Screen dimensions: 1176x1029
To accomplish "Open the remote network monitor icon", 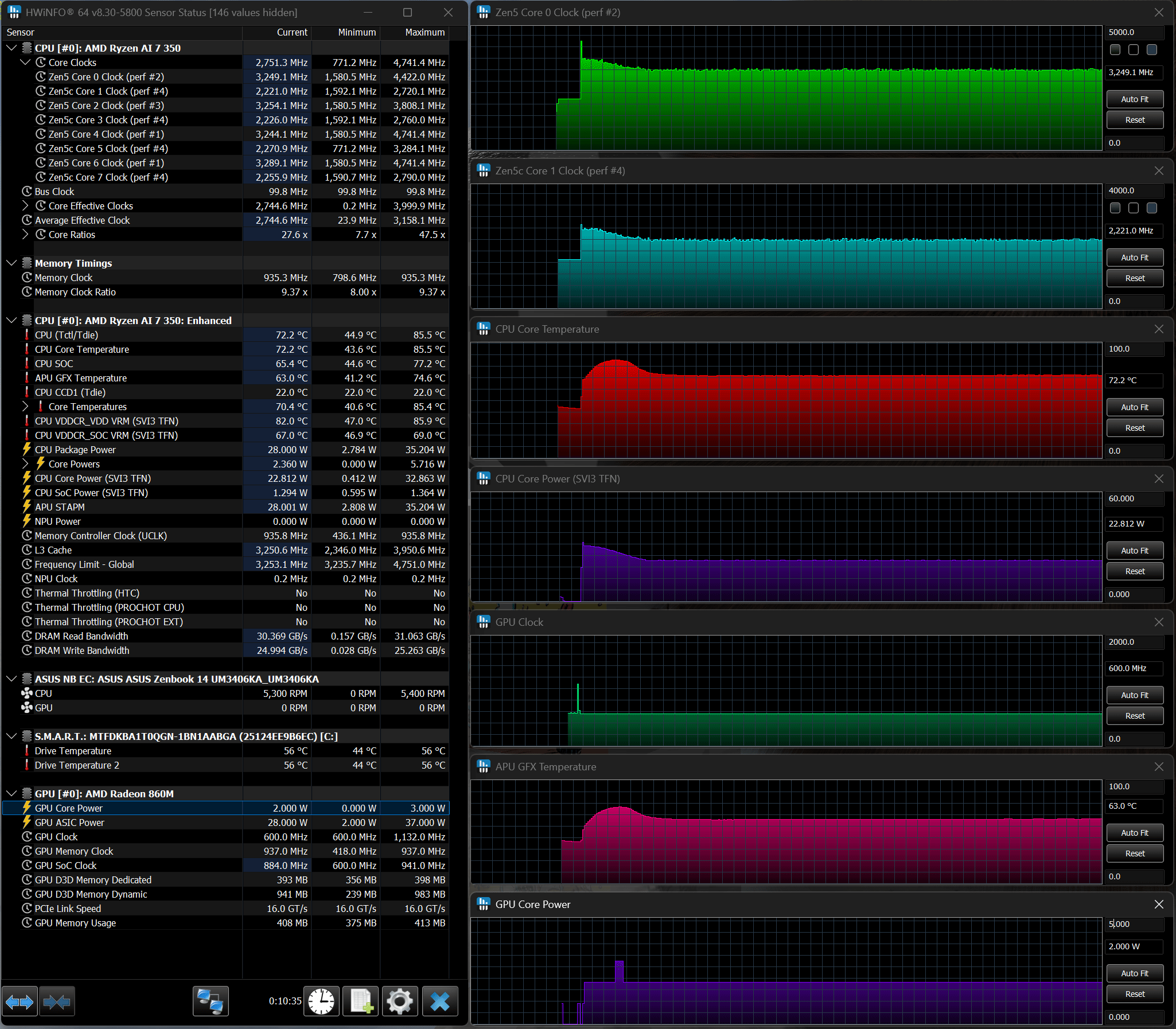I will (x=210, y=1002).
